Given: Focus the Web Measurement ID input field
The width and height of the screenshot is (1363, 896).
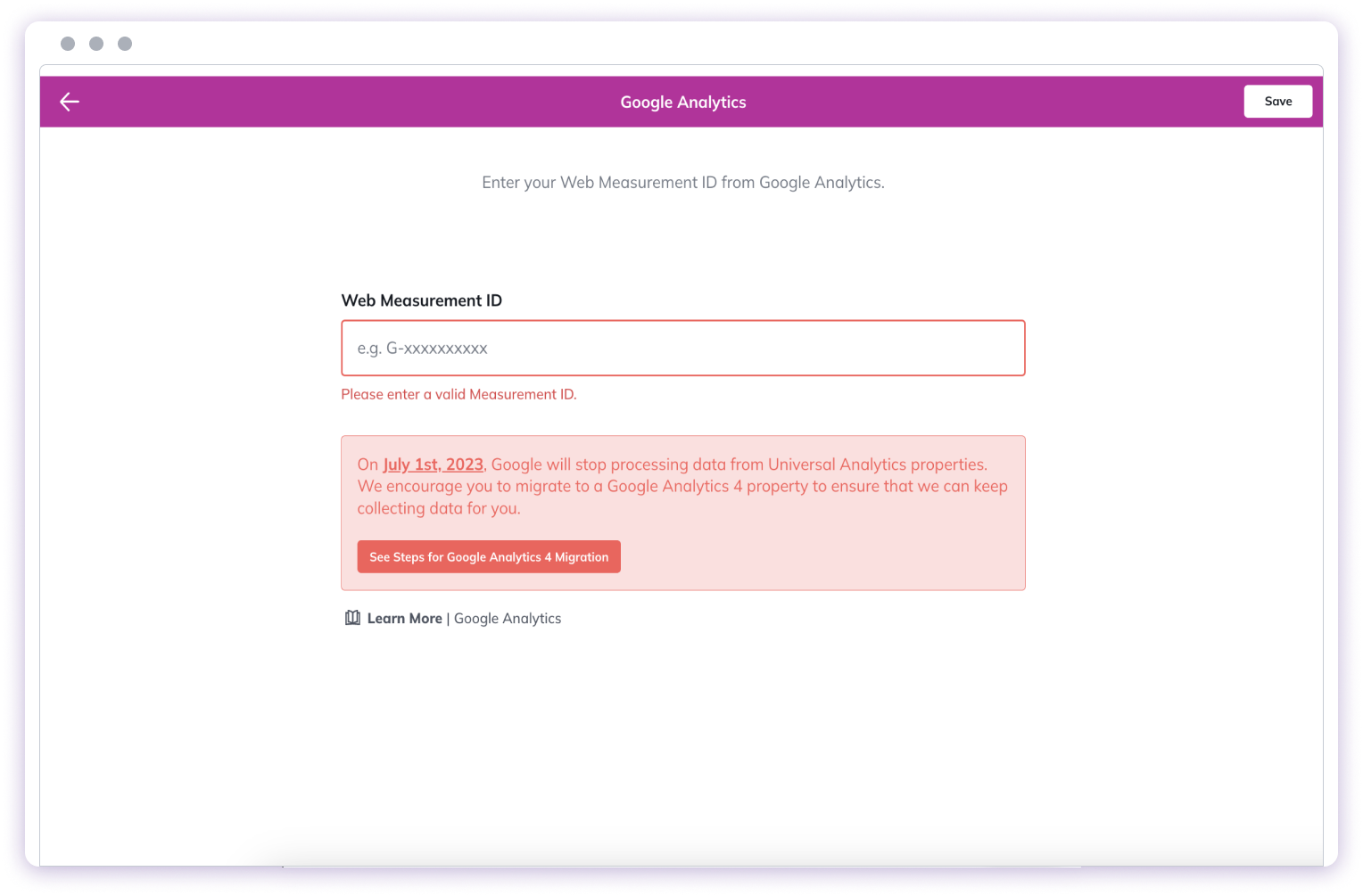Looking at the screenshot, I should coord(682,348).
